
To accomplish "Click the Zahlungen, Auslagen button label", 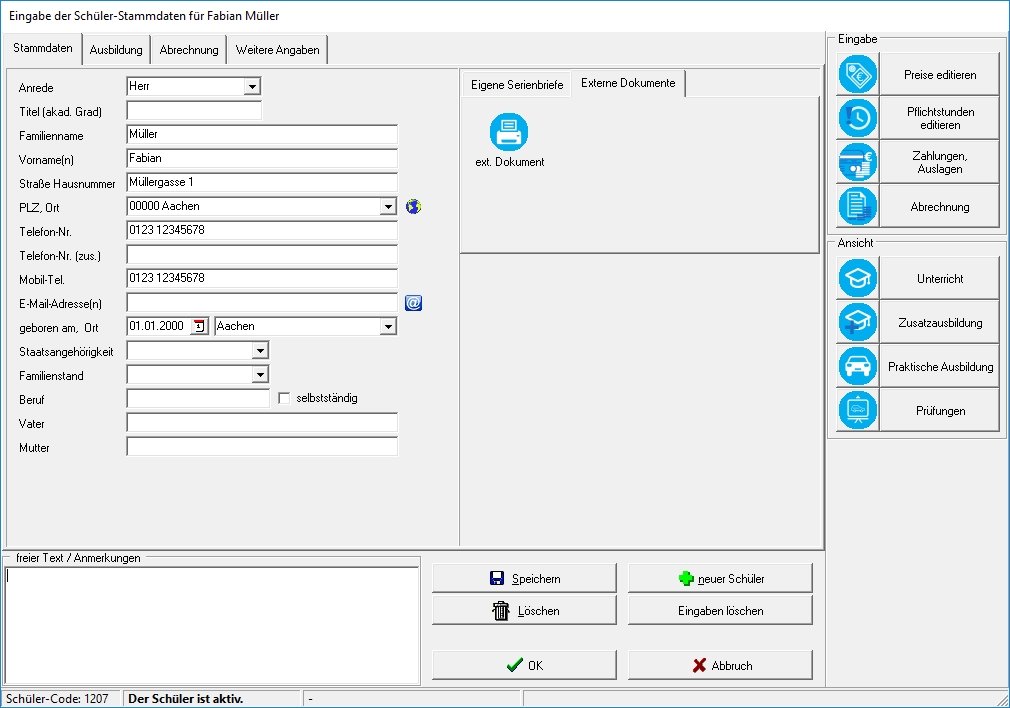I will click(940, 162).
